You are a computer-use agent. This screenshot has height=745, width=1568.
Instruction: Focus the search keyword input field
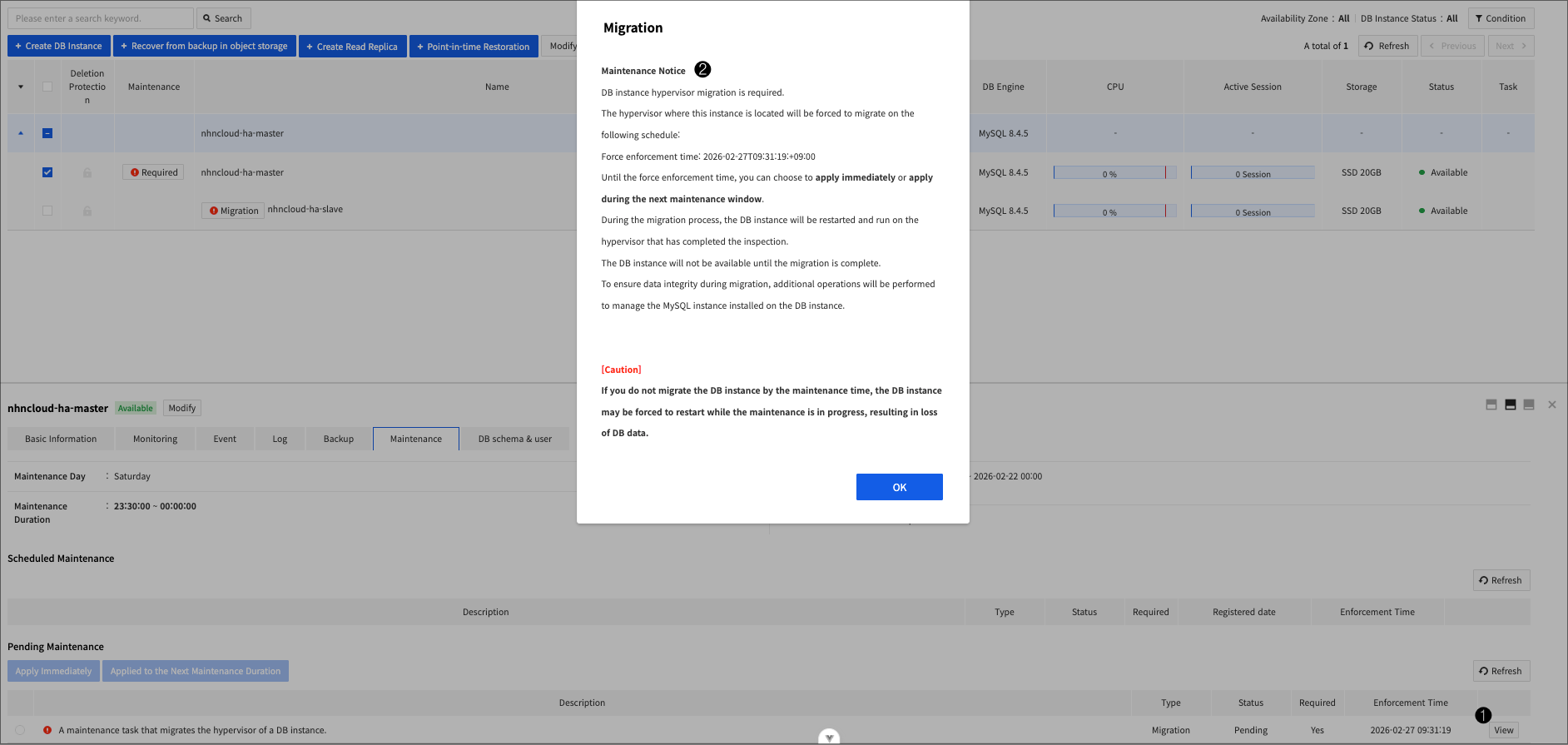tap(101, 18)
